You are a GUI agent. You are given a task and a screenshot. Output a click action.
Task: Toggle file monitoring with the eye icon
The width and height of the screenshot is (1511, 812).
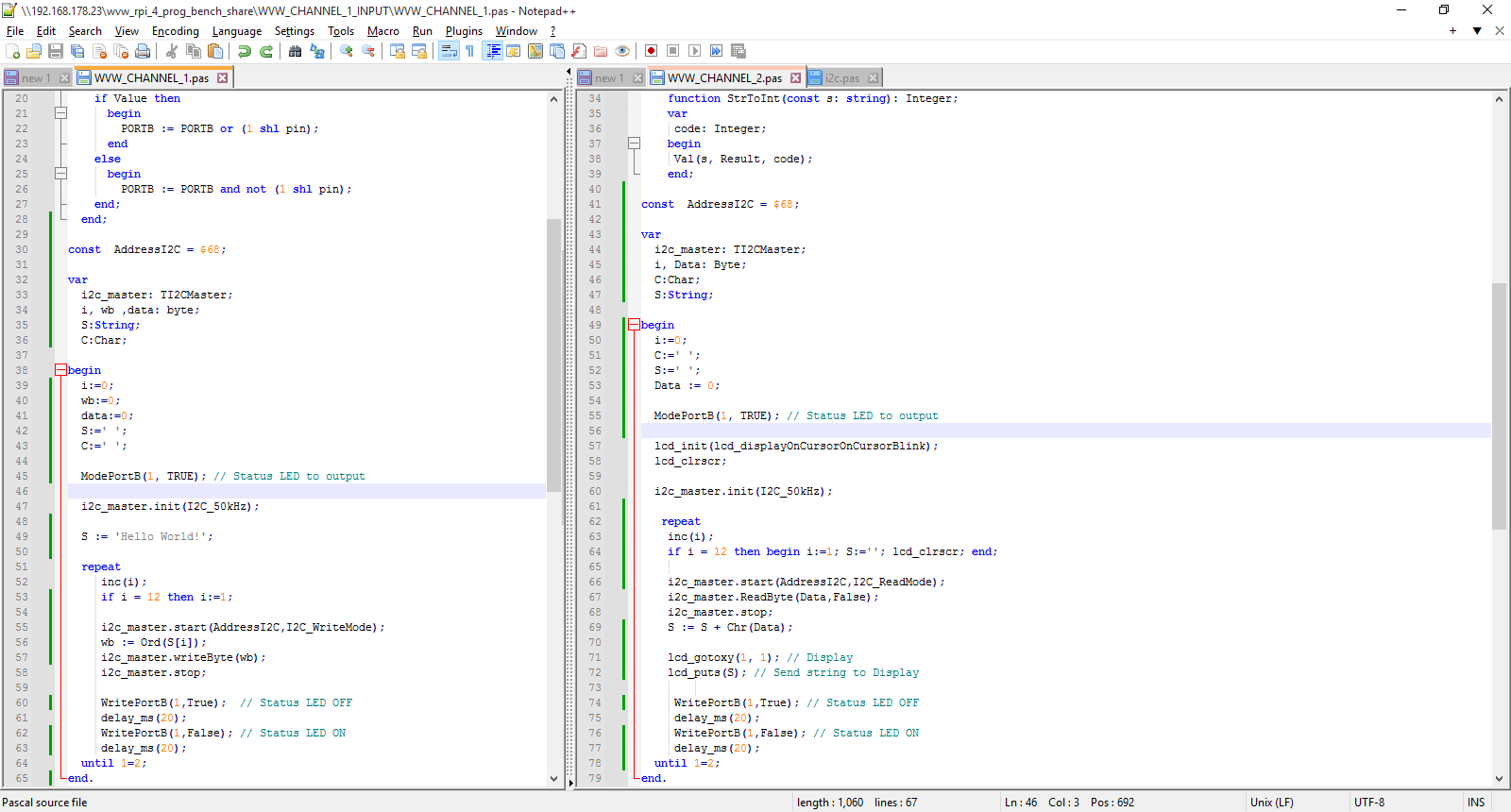tap(622, 51)
